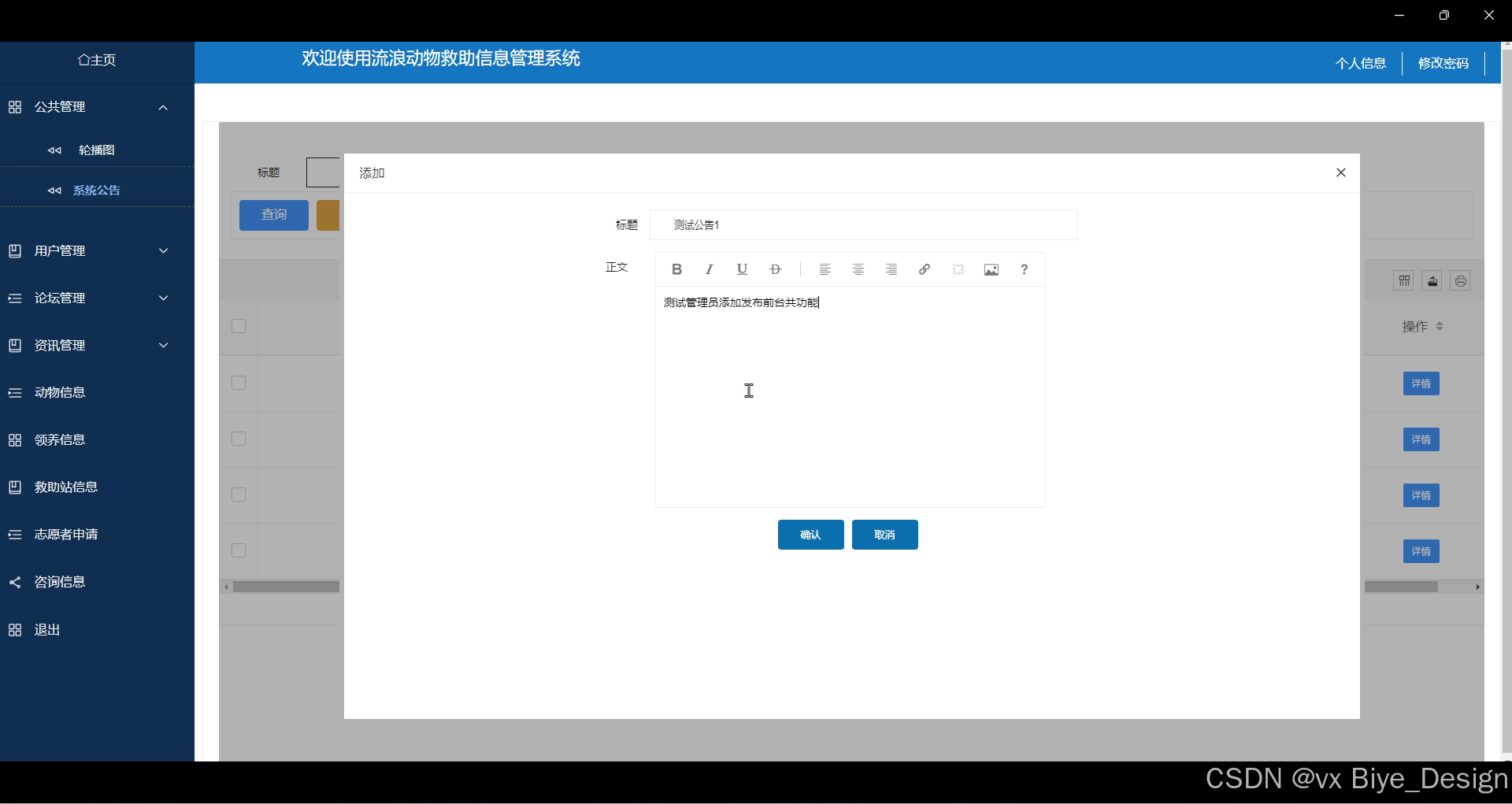Open editor help question mark icon

tap(1025, 269)
